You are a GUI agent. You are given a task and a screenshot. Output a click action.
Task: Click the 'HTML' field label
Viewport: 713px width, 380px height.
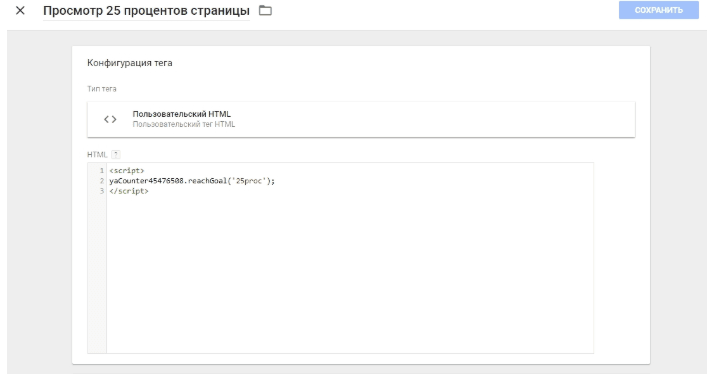[97, 155]
